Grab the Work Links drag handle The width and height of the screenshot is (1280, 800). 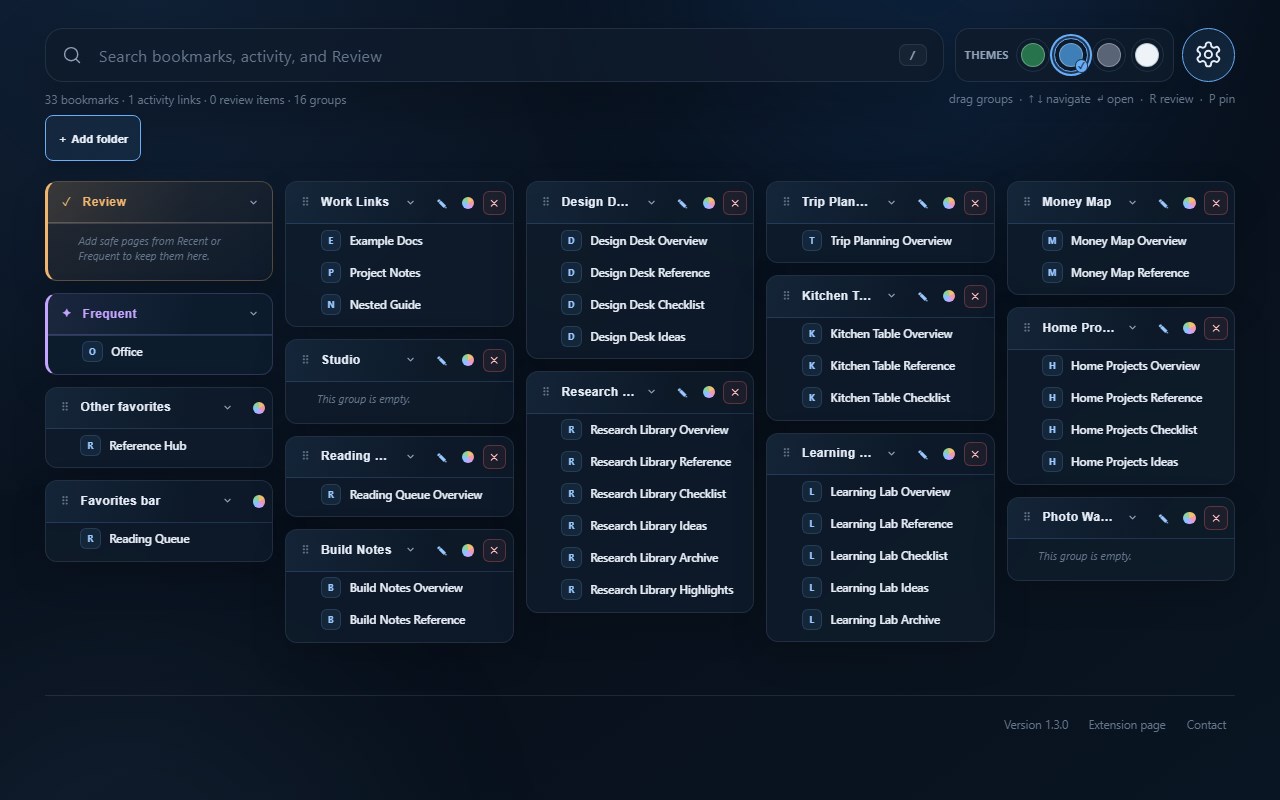(x=306, y=202)
